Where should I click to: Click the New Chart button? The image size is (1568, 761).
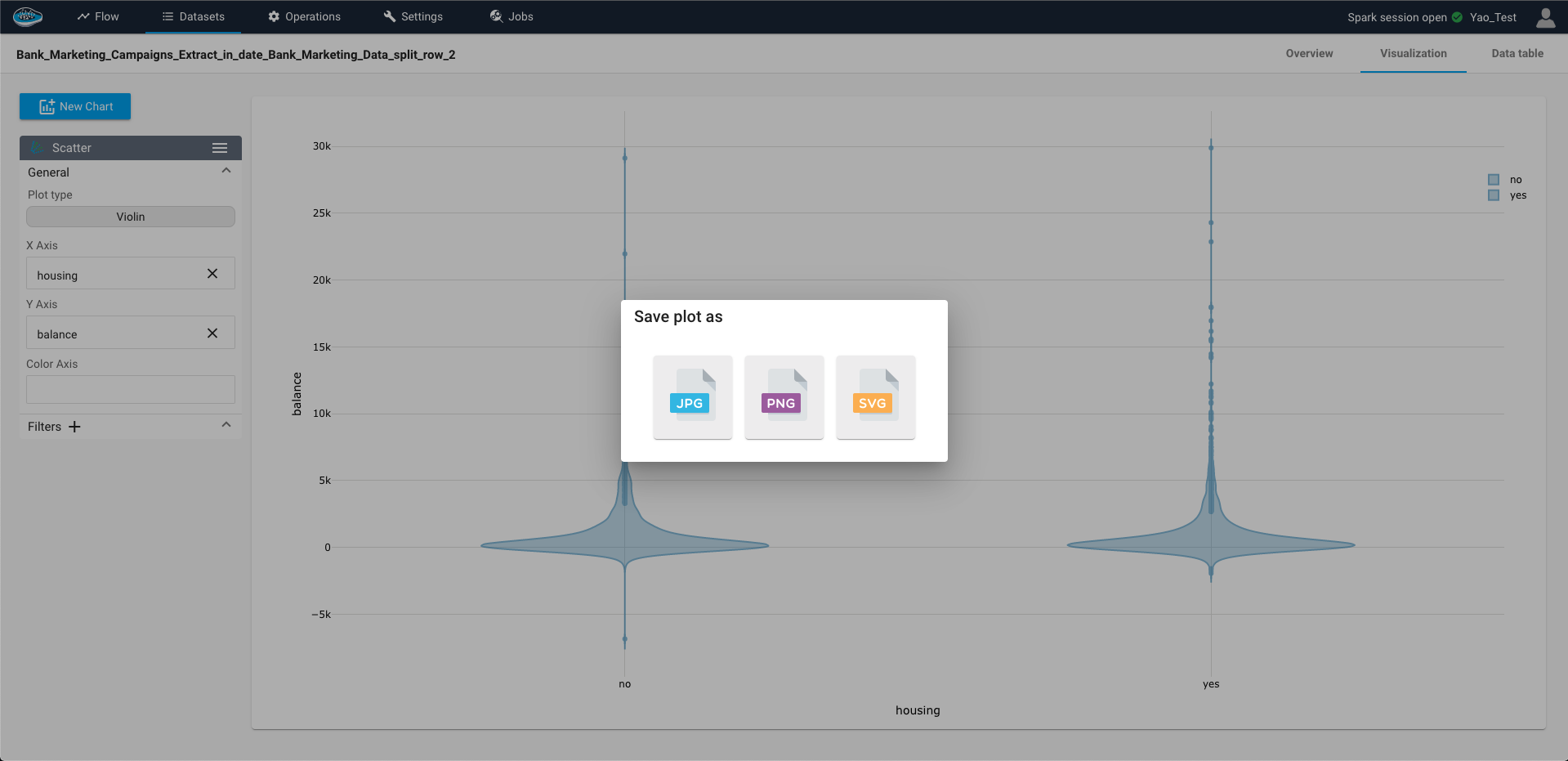point(75,106)
